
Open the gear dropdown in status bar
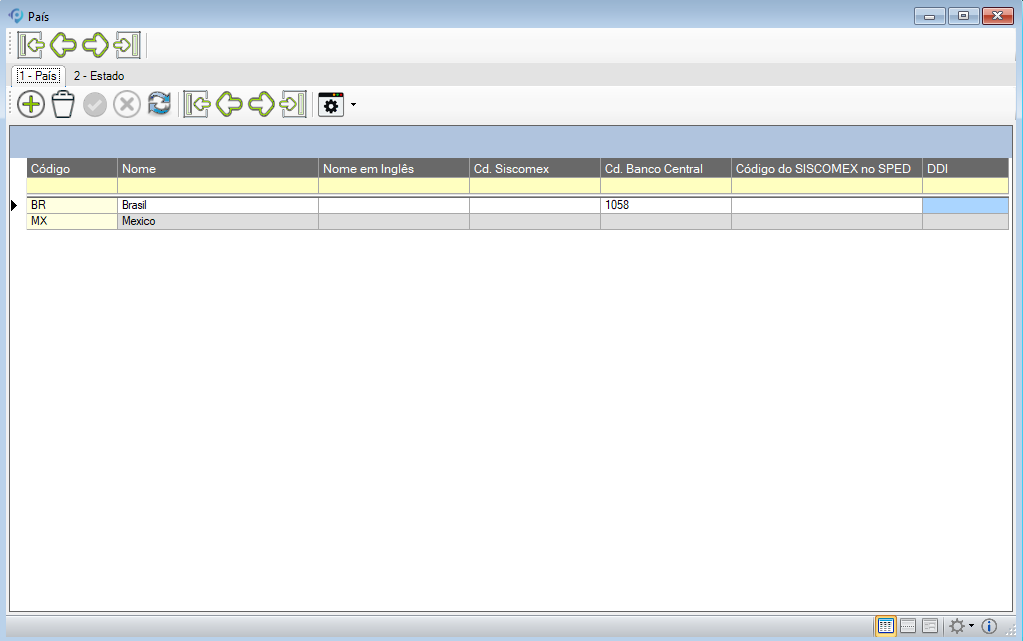coord(961,626)
